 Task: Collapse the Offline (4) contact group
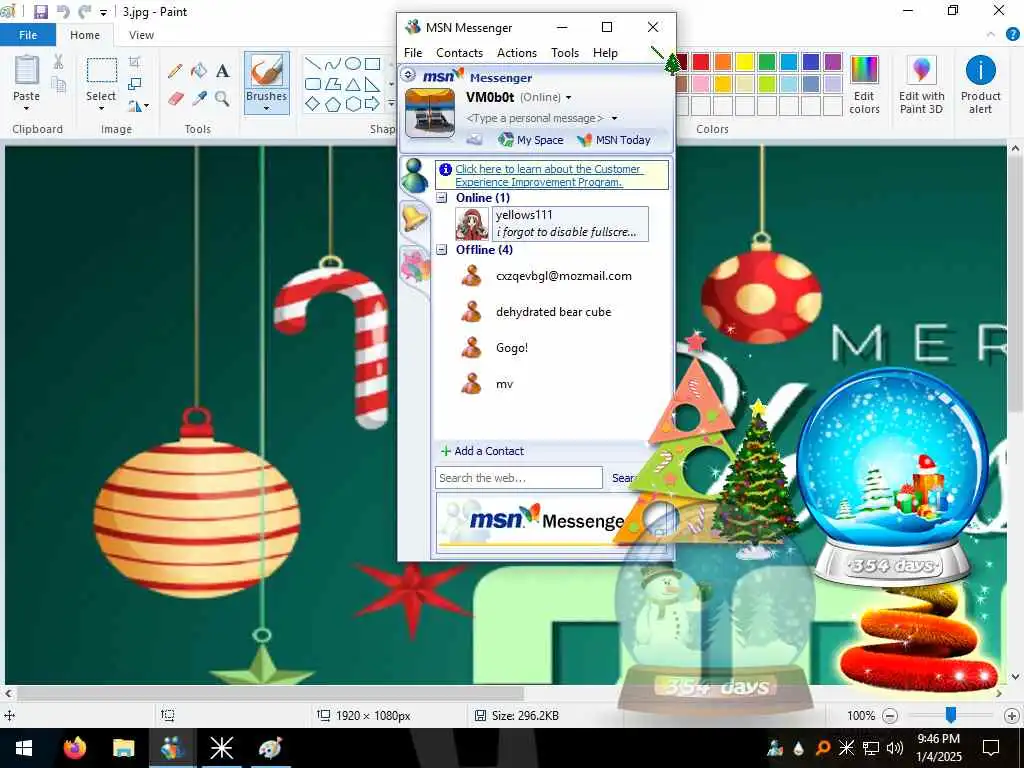tap(442, 249)
